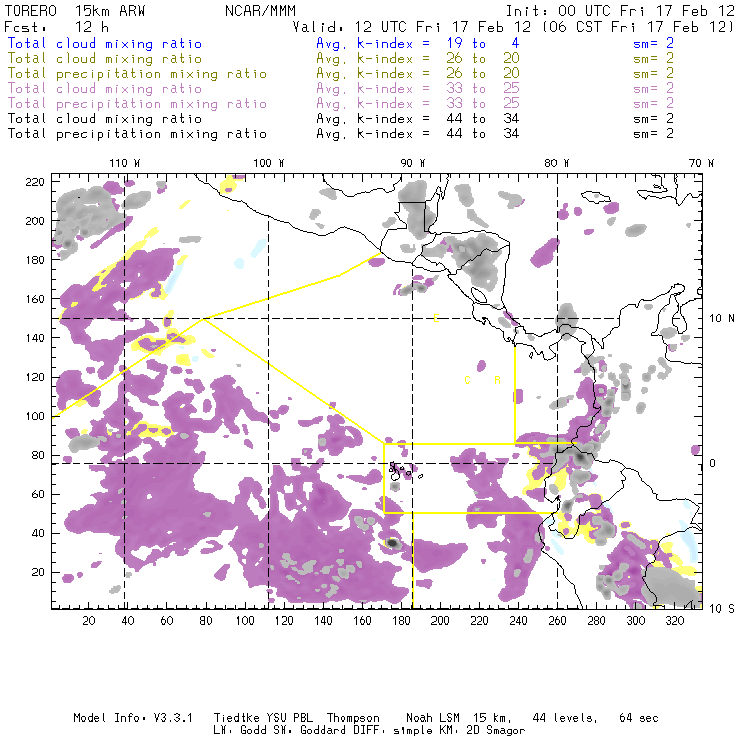
Task: Click the olive 'Total cloud mixing ratio' legend line
Action: pos(105,59)
